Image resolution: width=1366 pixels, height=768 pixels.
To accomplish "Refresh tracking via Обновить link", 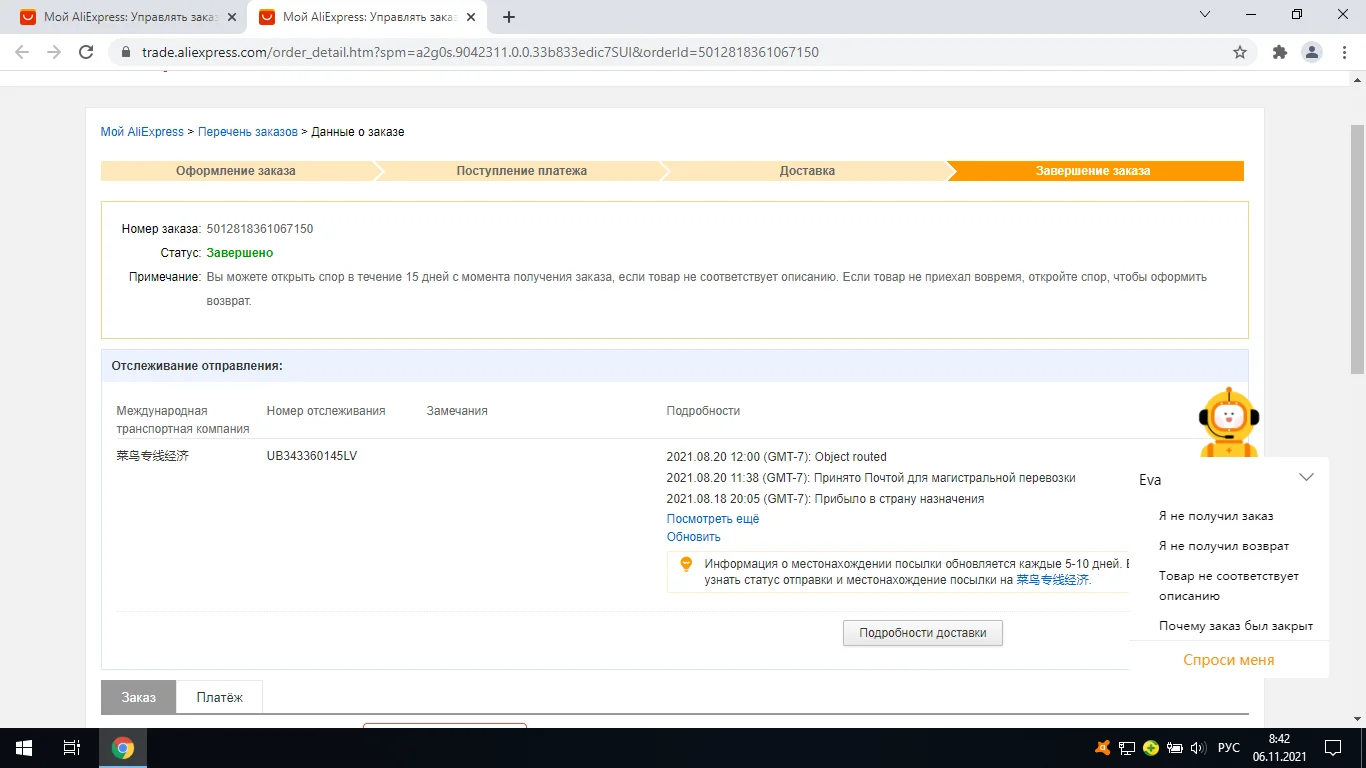I will 694,537.
